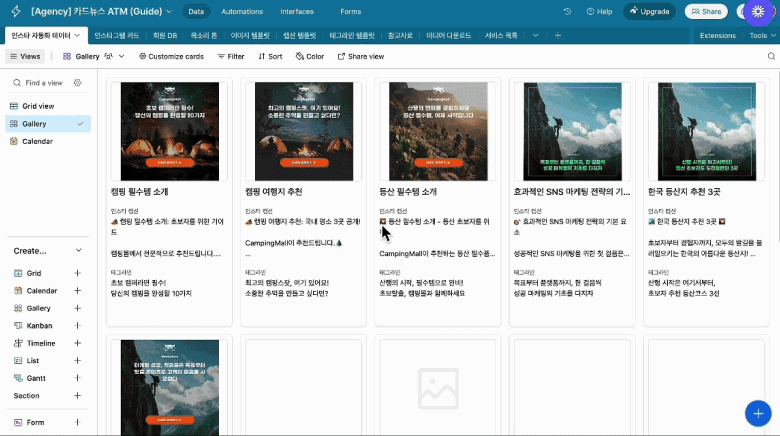Add a new Form view
780x436 pixels.
(x=77, y=422)
